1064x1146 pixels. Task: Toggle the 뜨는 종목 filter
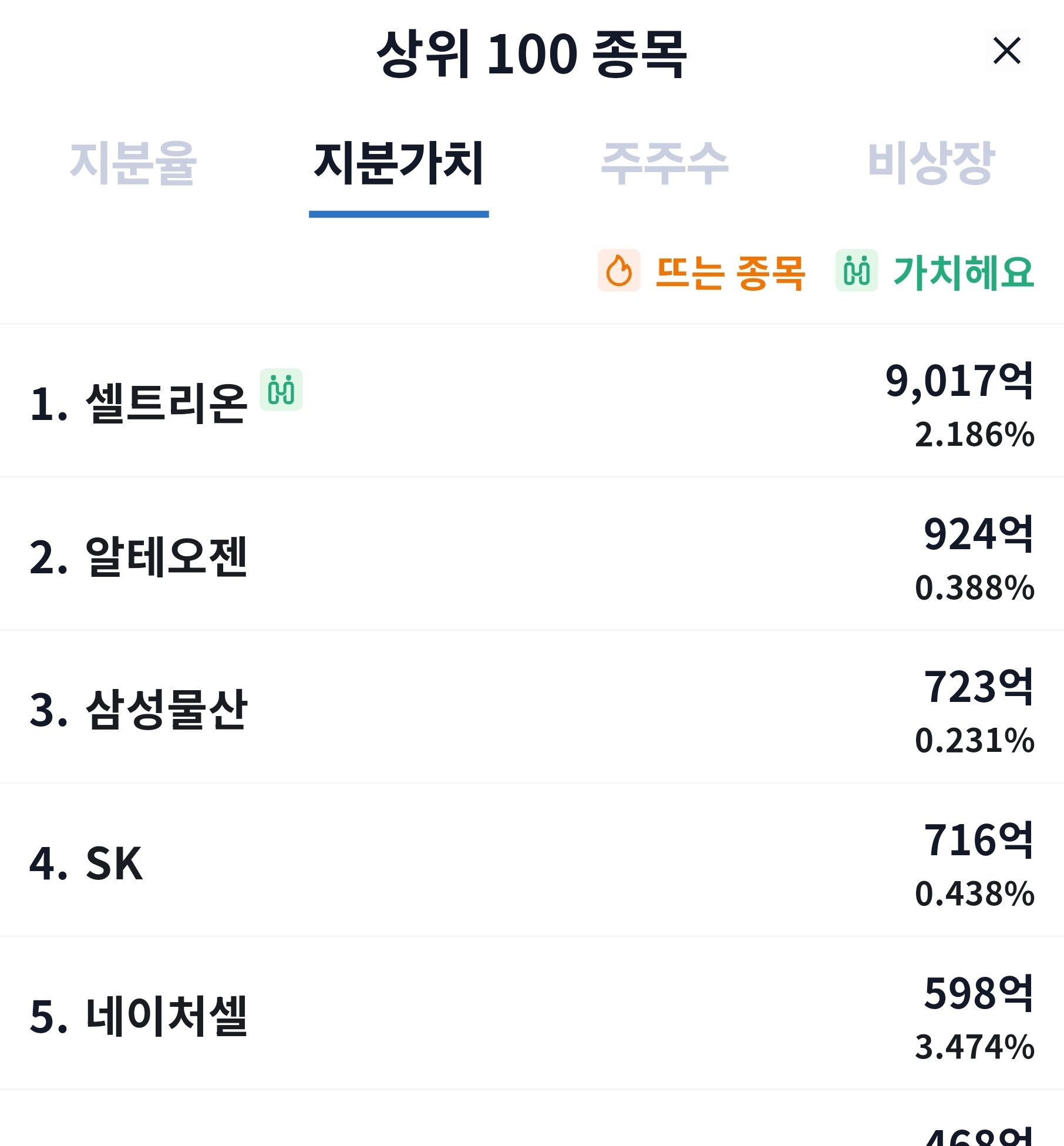point(730,273)
